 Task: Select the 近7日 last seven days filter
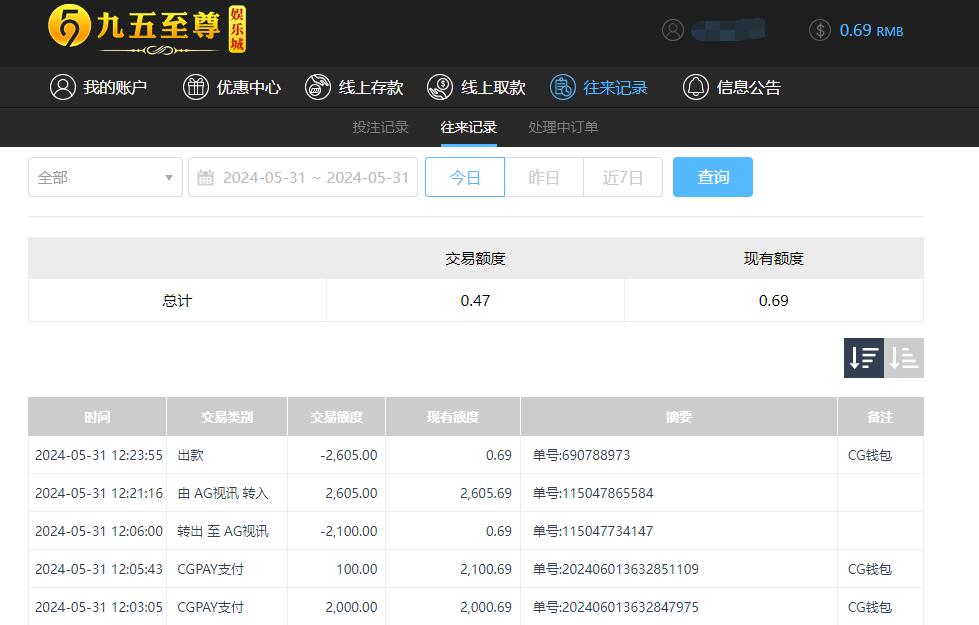(622, 177)
